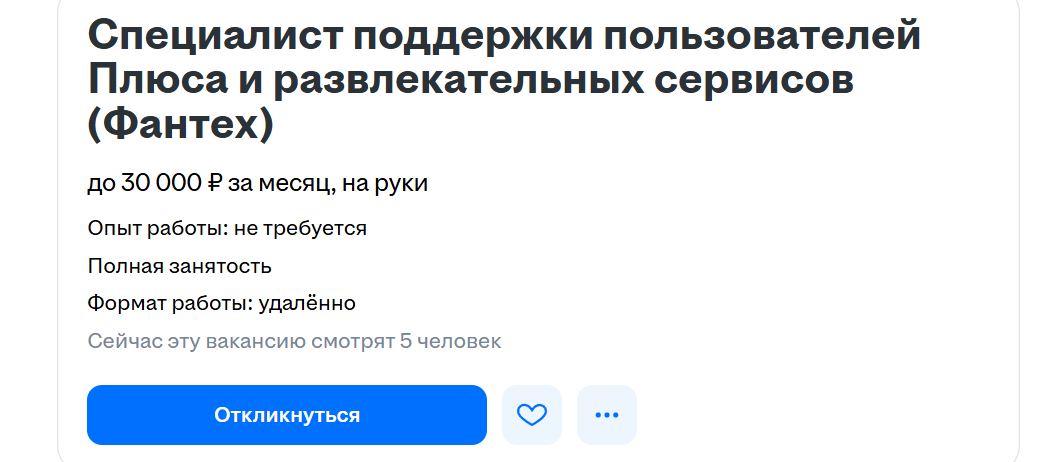Click the blue Откликнуться button
Image resolution: width=1055 pixels, height=462 pixels.
coord(287,415)
